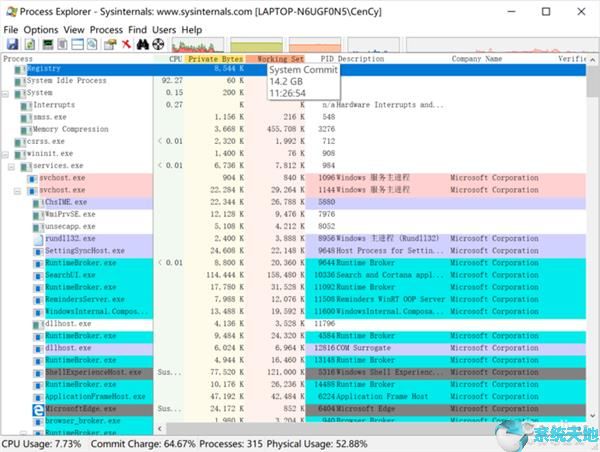This screenshot has height=452, width=600.
Task: Click Commit Charge: 64.67% in status bar
Action: tap(143, 444)
